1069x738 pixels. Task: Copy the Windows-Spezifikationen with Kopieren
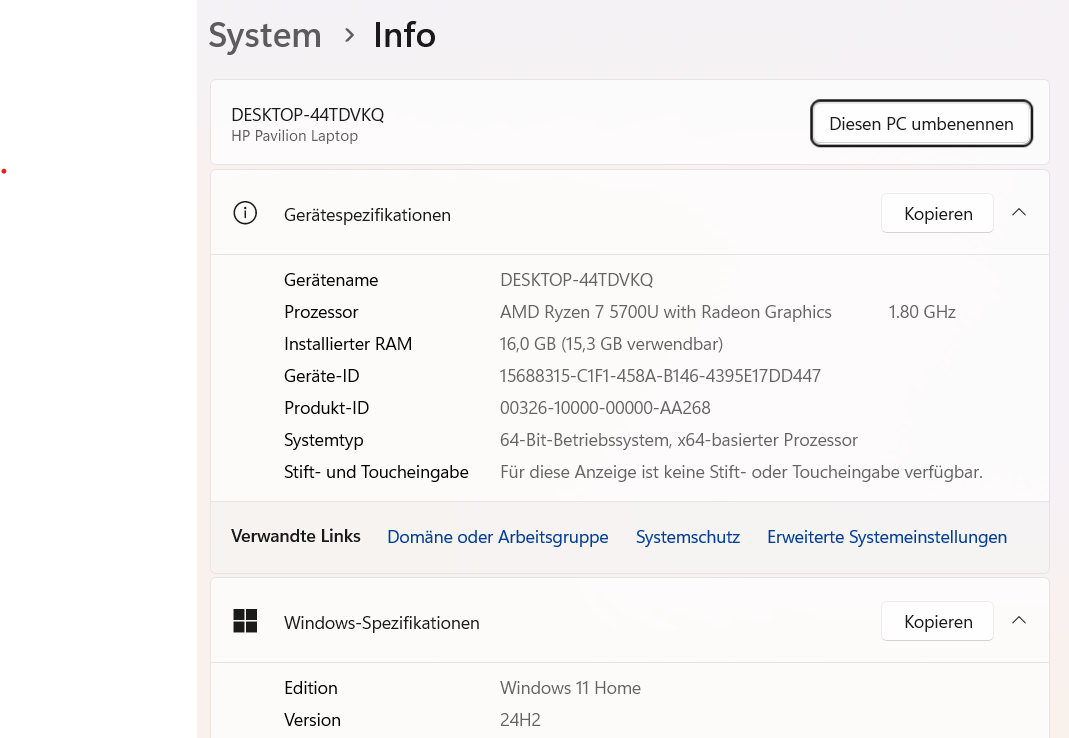point(937,621)
